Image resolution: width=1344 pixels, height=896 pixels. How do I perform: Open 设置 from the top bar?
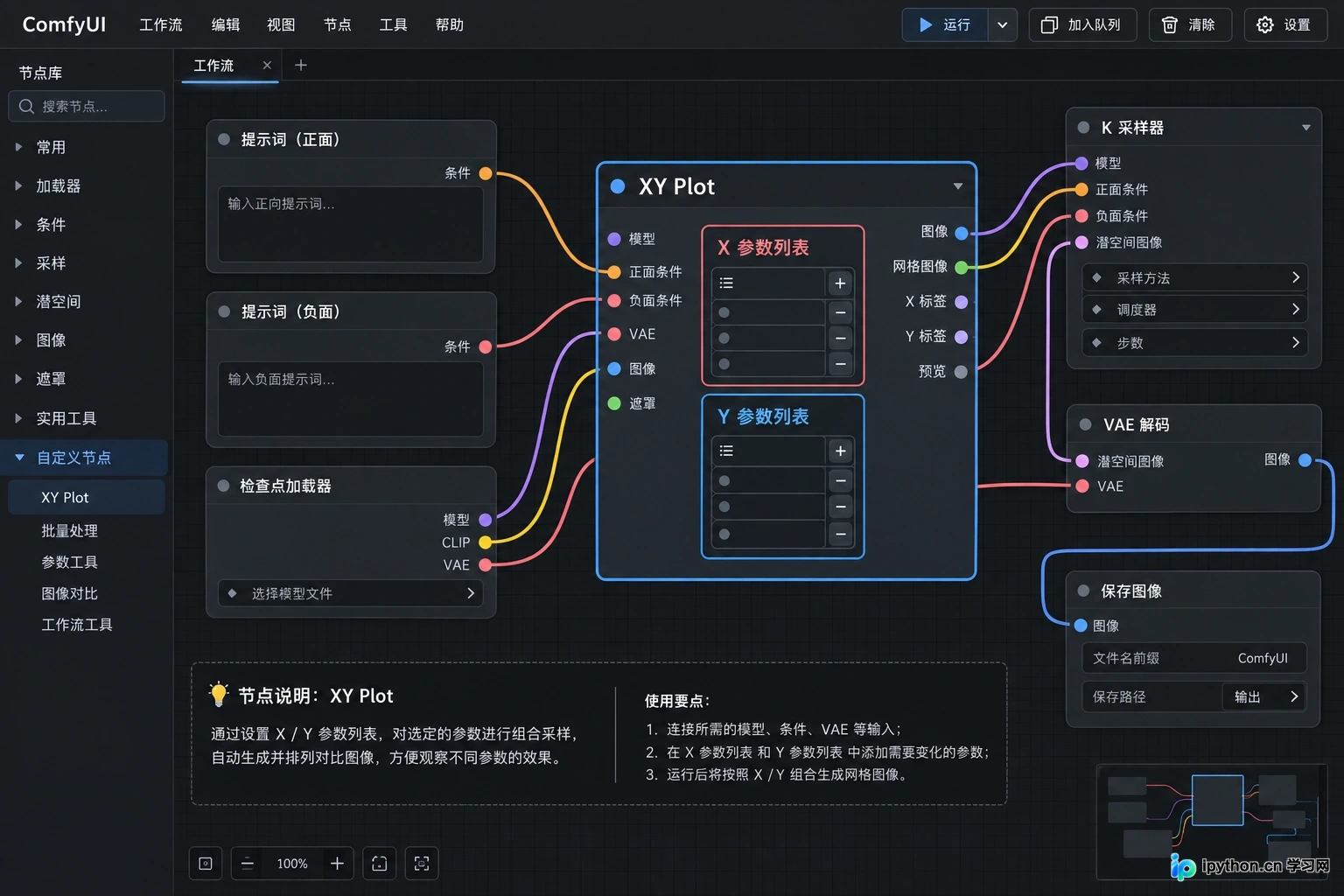coord(1285,24)
